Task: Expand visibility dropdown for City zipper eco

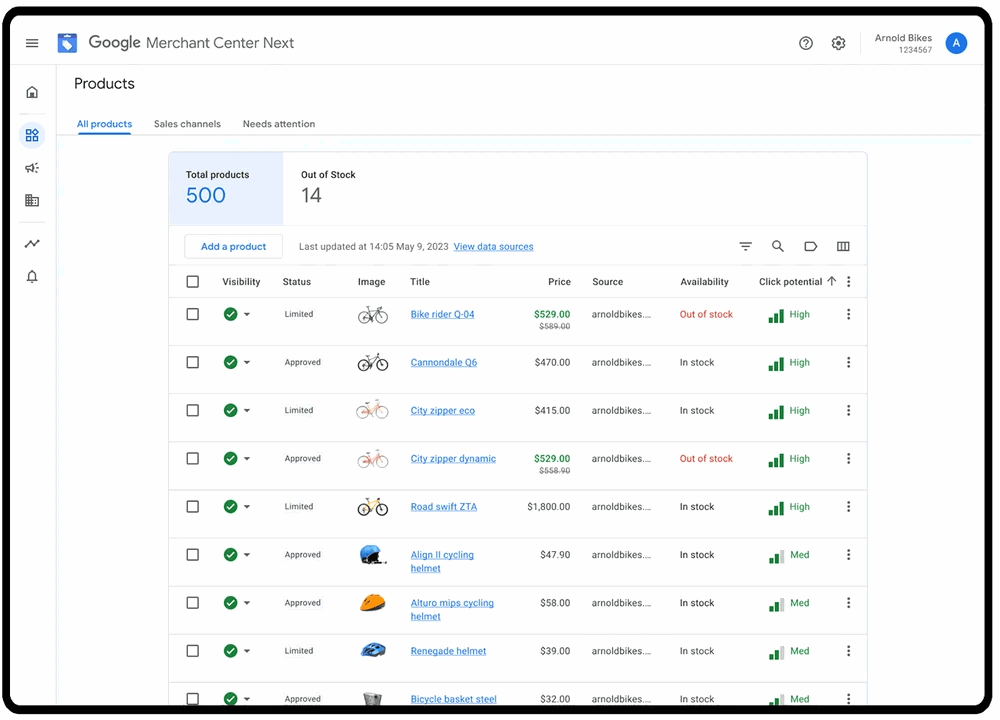Action: [x=247, y=411]
